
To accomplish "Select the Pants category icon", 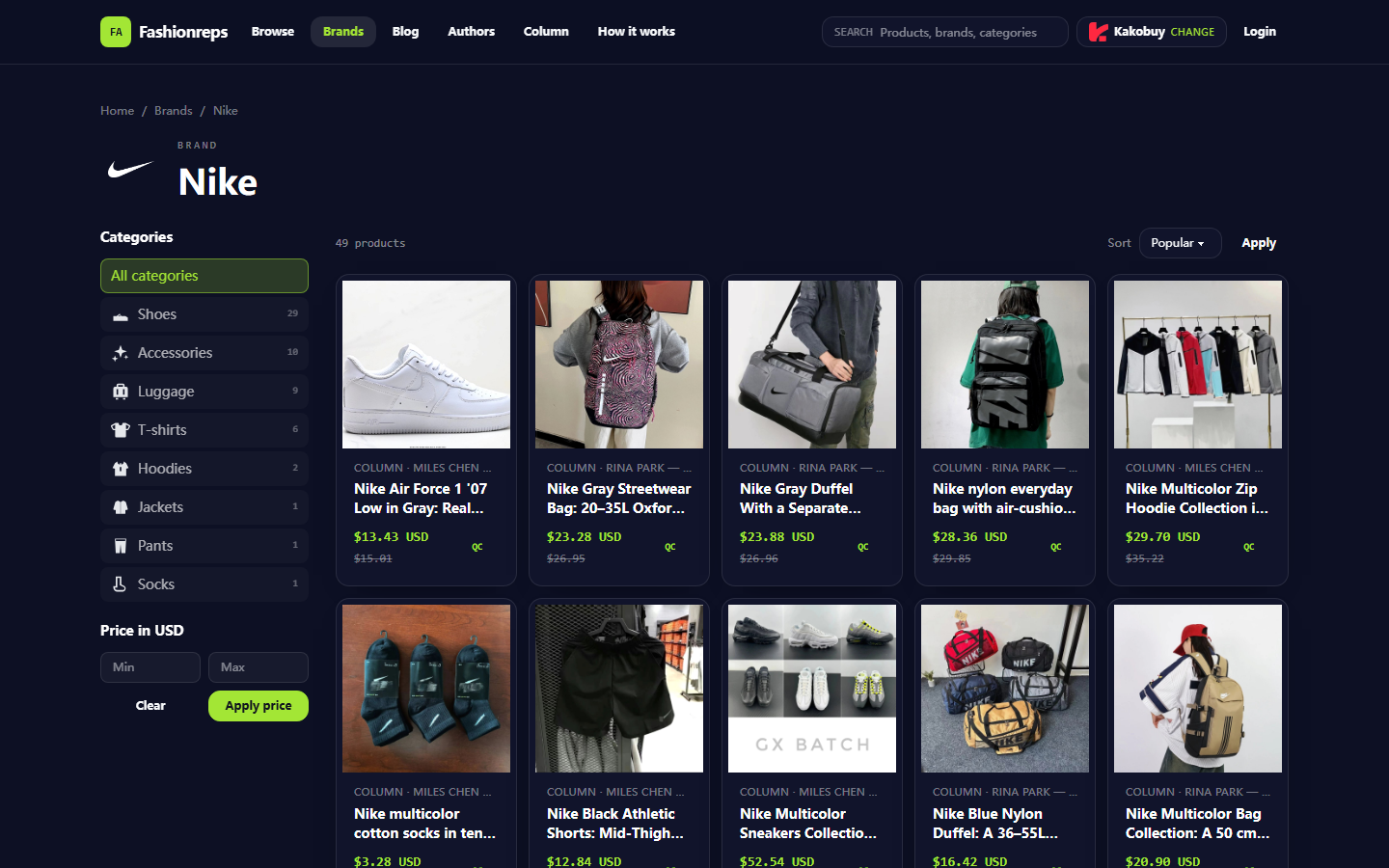I will click(121, 546).
